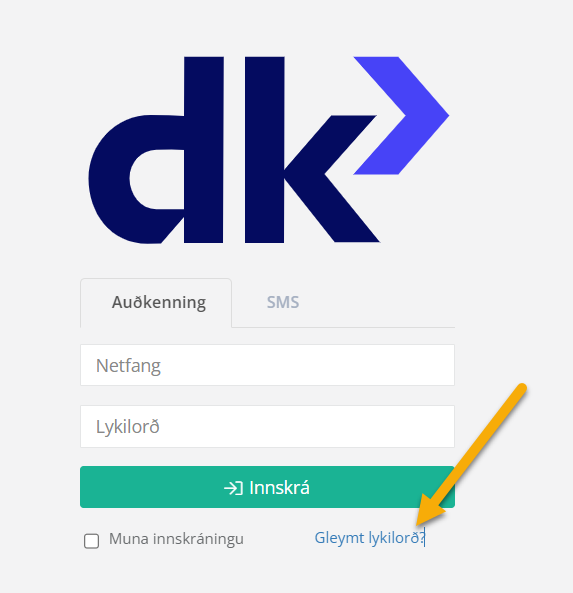Image resolution: width=573 pixels, height=593 pixels.
Task: Click the blue chevron in the logo
Action: pyautogui.click(x=401, y=116)
